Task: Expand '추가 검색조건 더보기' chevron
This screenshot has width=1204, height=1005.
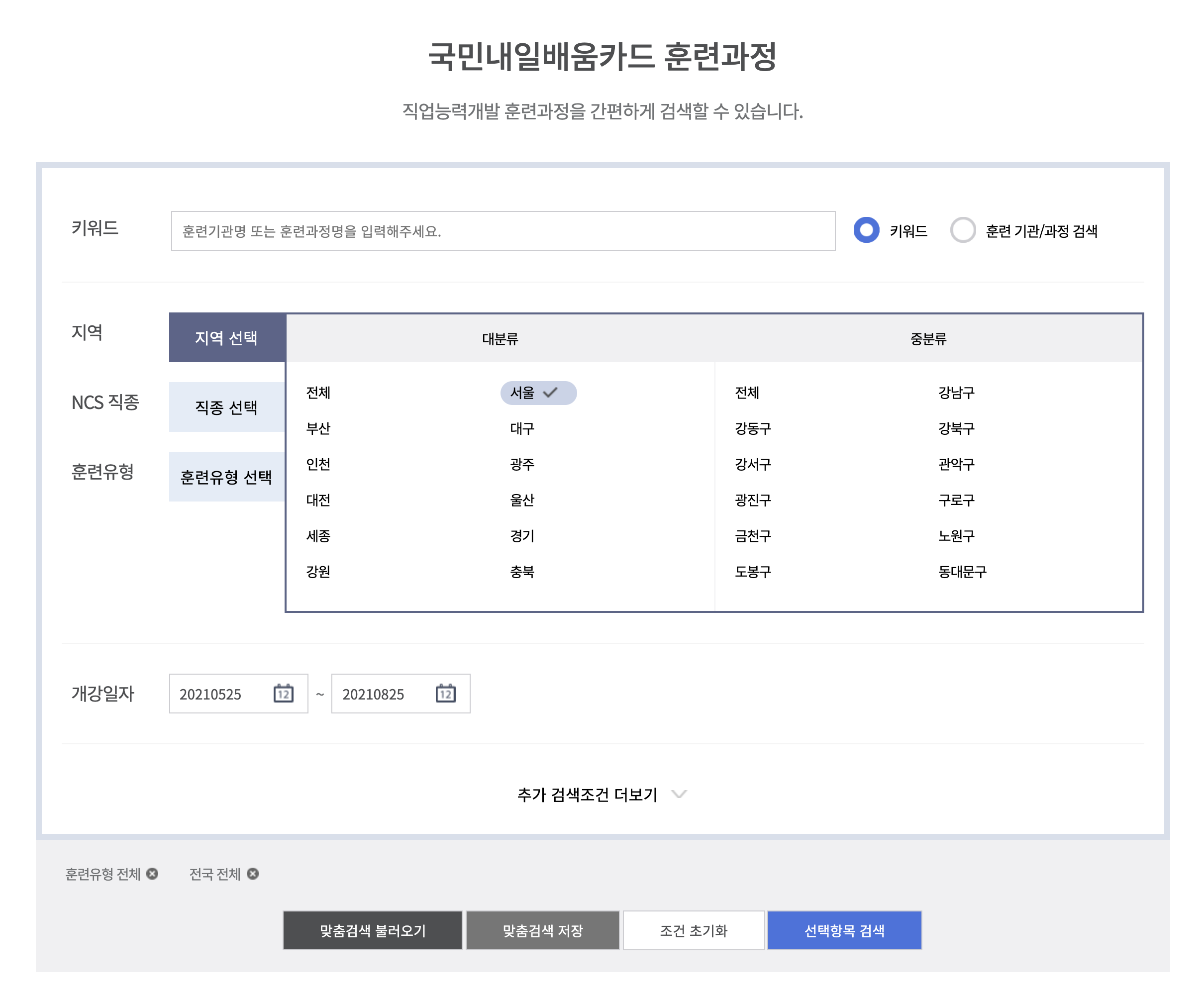Action: [679, 794]
